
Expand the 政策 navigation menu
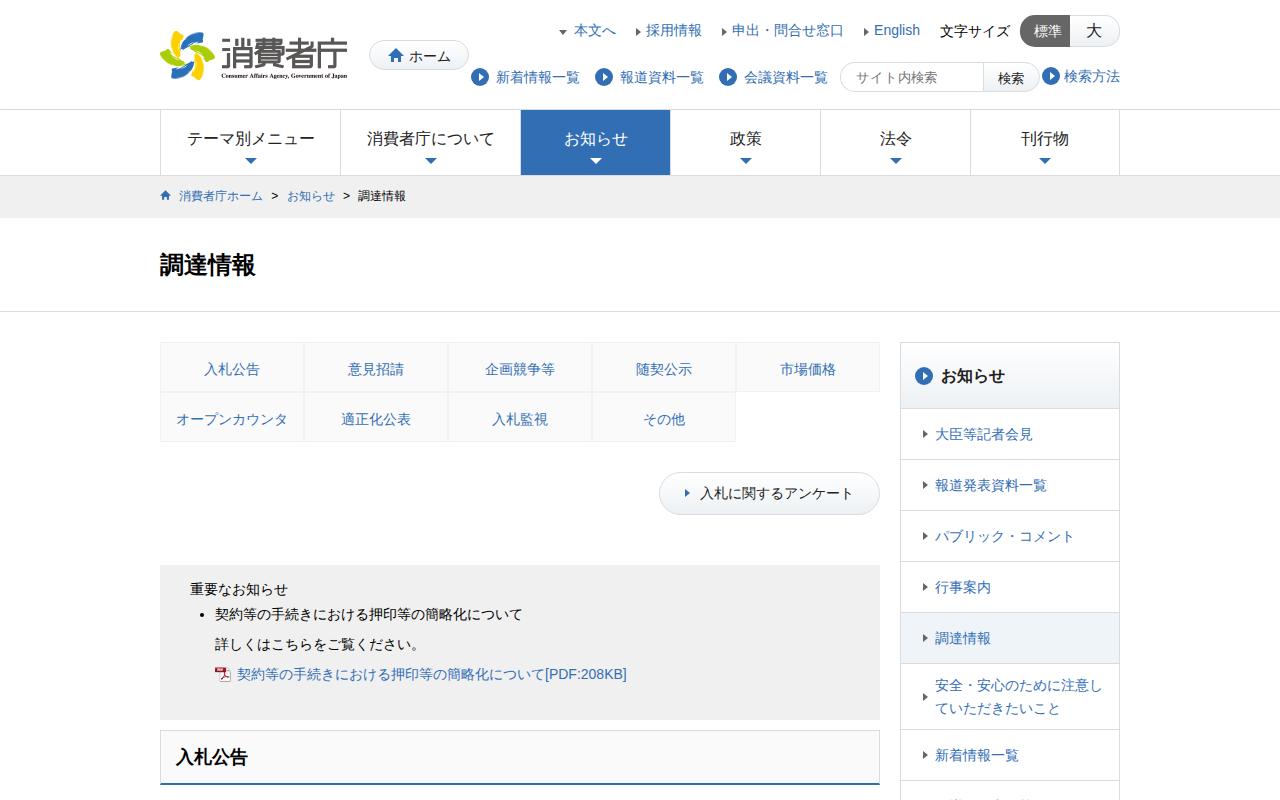(x=745, y=142)
